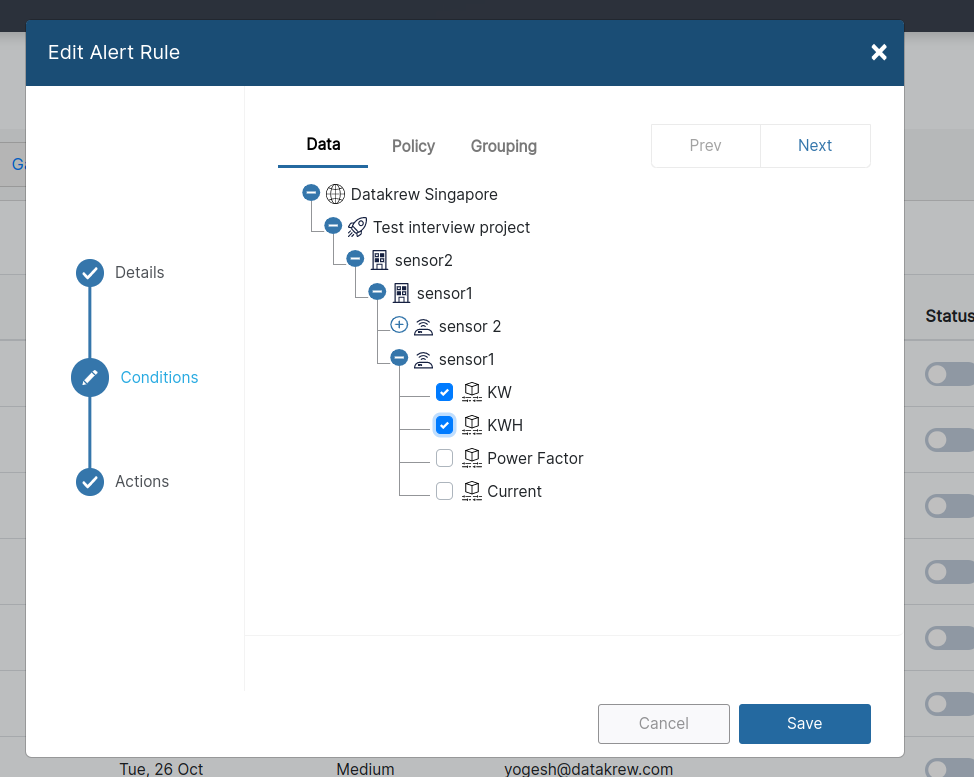This screenshot has width=974, height=777.
Task: Open the Grouping tab
Action: (x=503, y=146)
